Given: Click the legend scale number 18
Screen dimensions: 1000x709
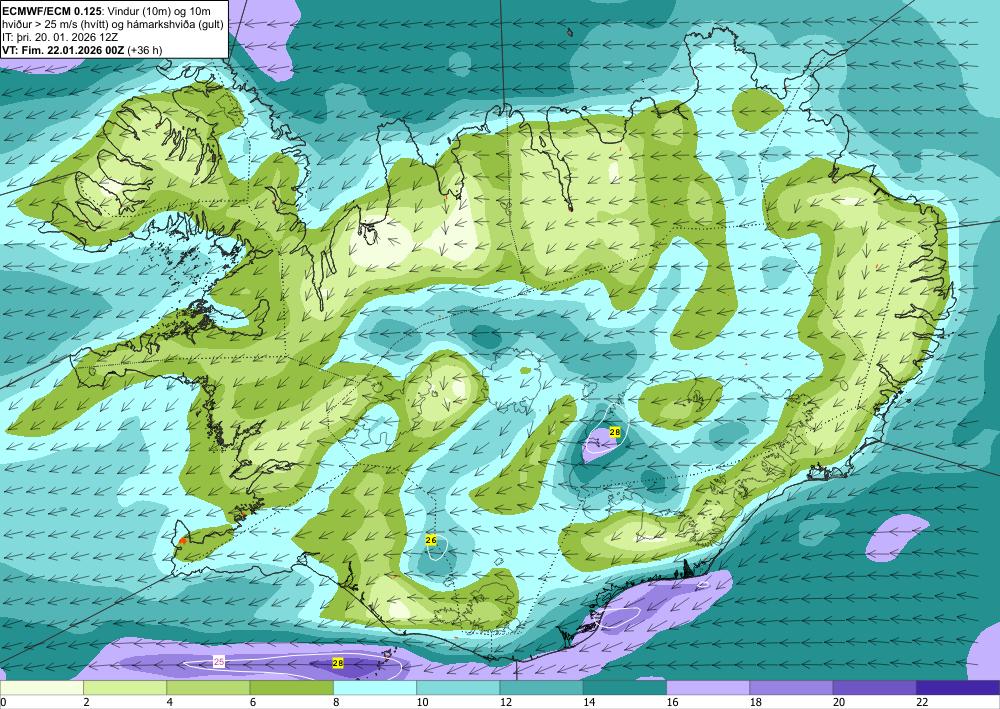Looking at the screenshot, I should click(756, 702).
